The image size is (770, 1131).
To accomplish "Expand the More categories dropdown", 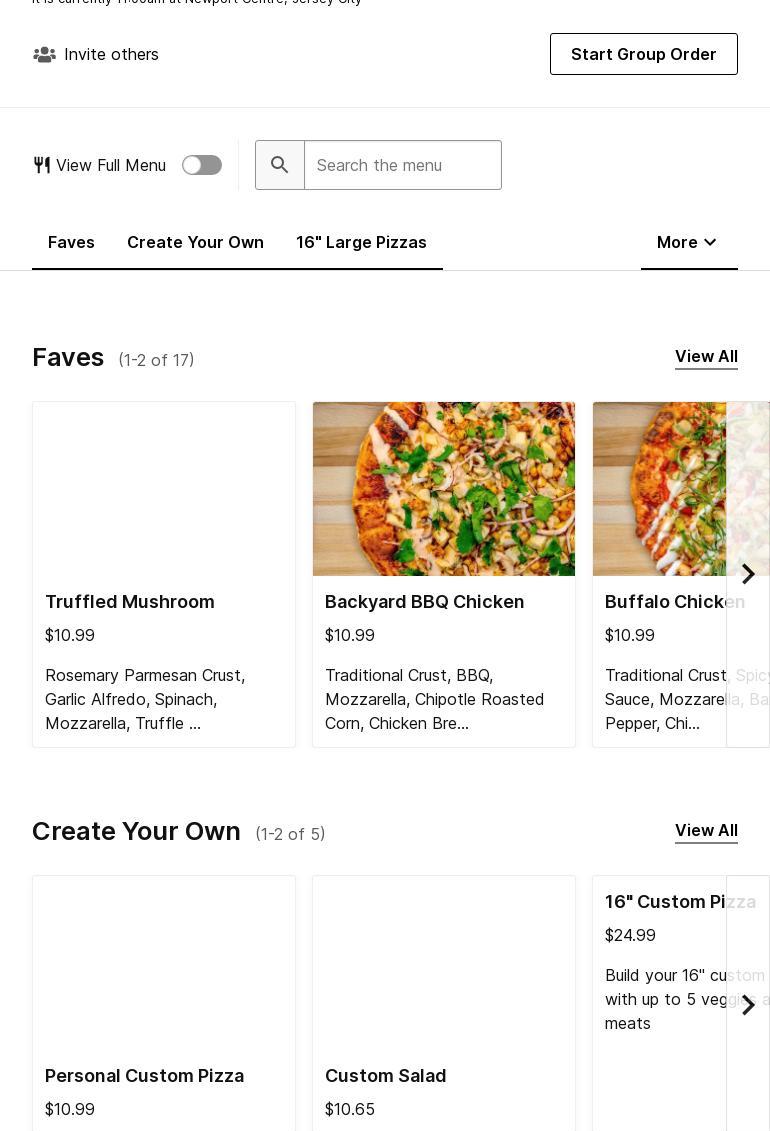I will (x=688, y=243).
